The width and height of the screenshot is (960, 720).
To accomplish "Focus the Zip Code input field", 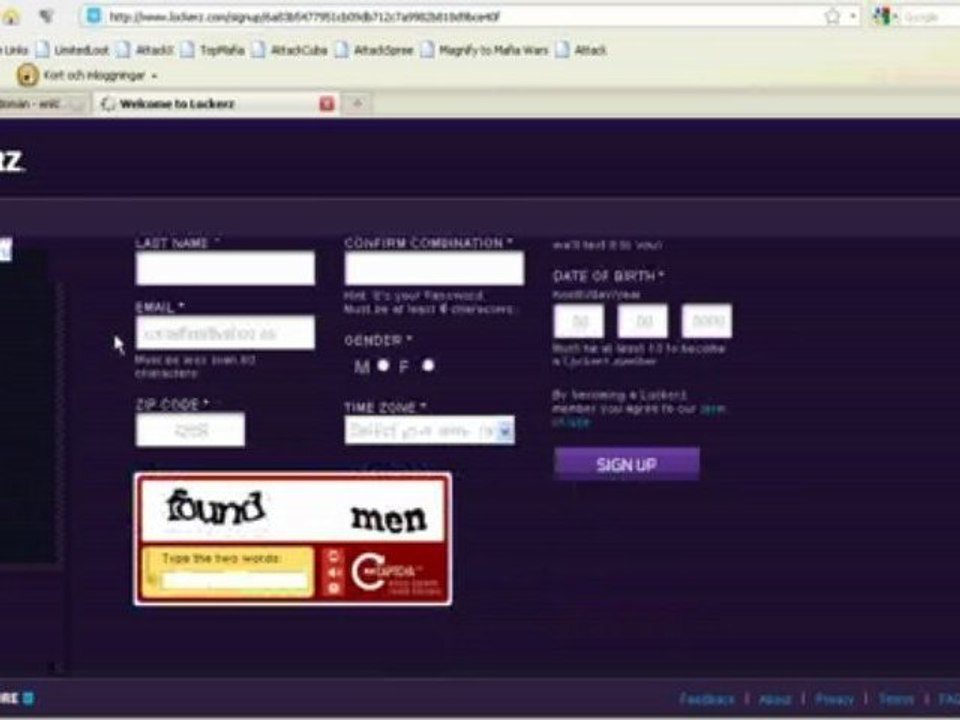I will pyautogui.click(x=190, y=430).
